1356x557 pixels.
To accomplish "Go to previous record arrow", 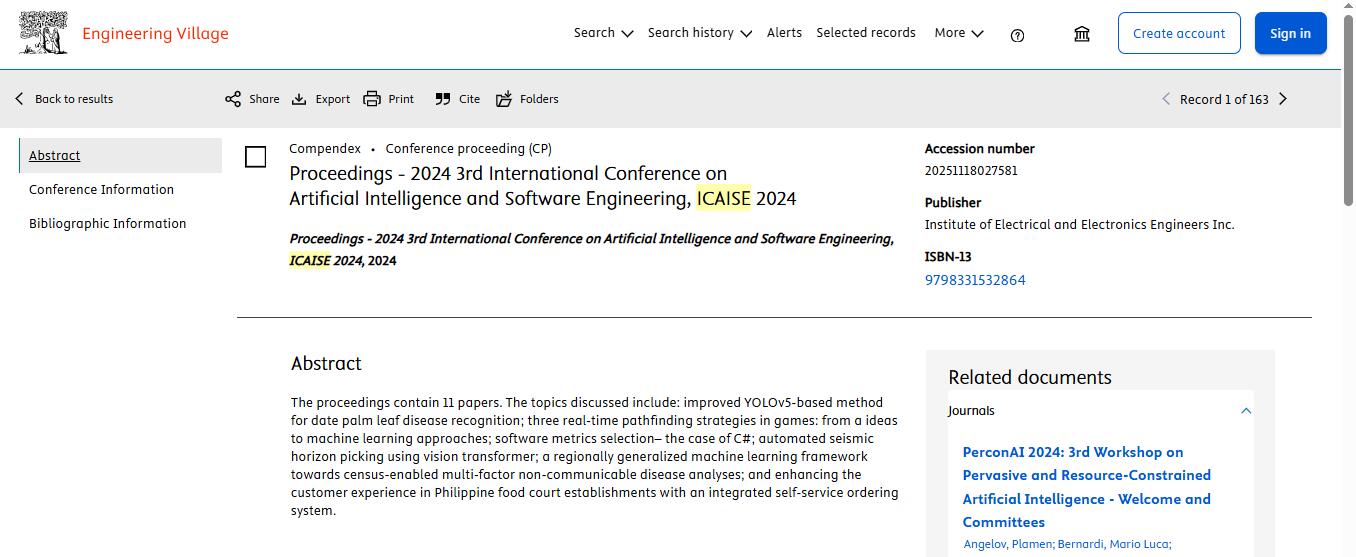I will click(x=1166, y=99).
